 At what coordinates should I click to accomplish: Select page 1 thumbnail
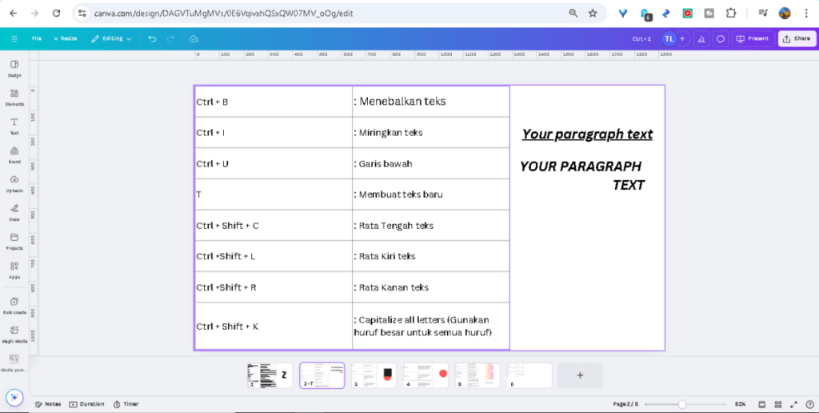point(270,375)
